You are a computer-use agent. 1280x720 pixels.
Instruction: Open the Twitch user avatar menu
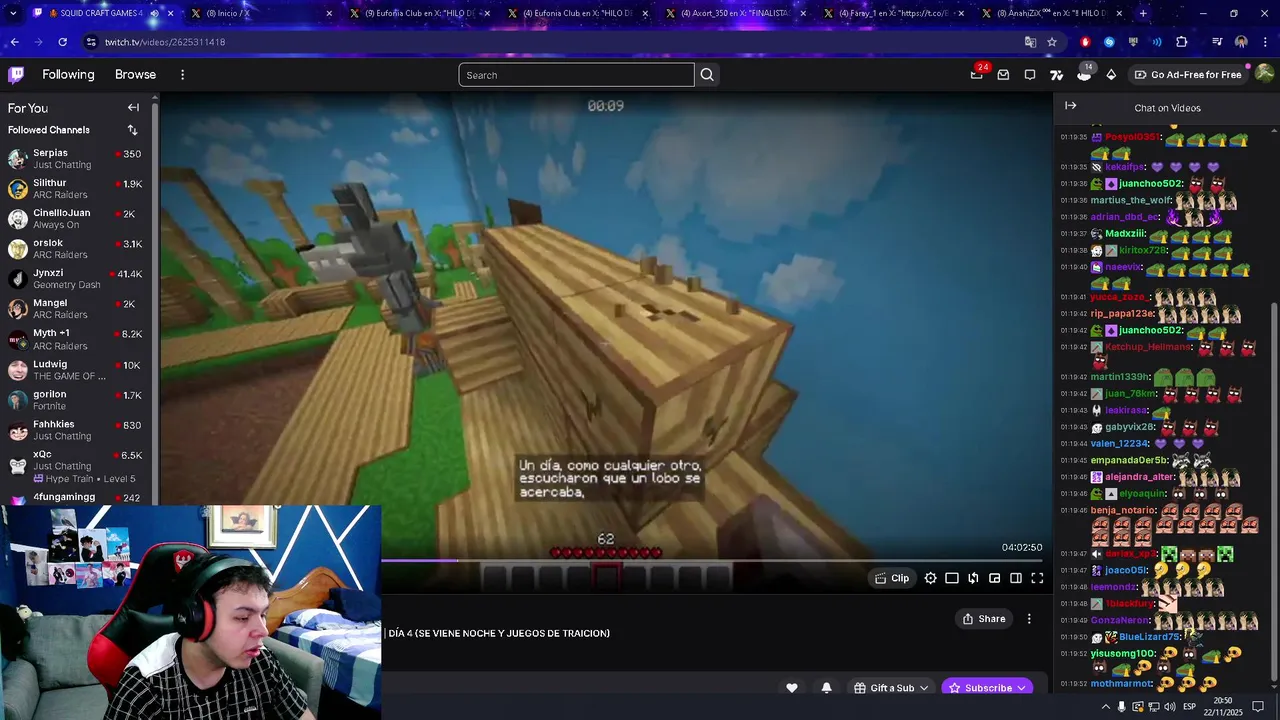click(1264, 74)
